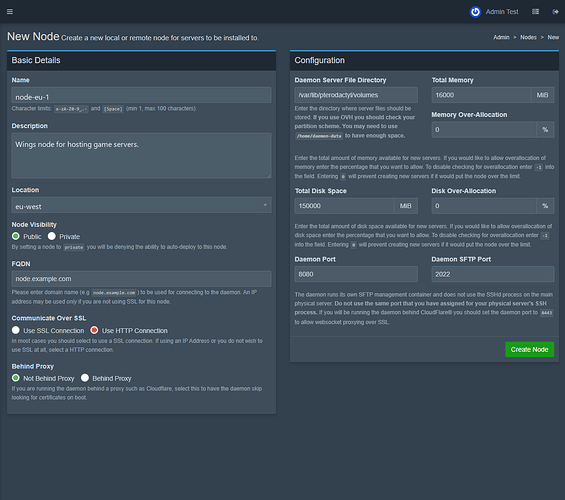Click the Basic Details panel heading
Image resolution: width=565 pixels, height=500 pixels.
click(x=36, y=60)
